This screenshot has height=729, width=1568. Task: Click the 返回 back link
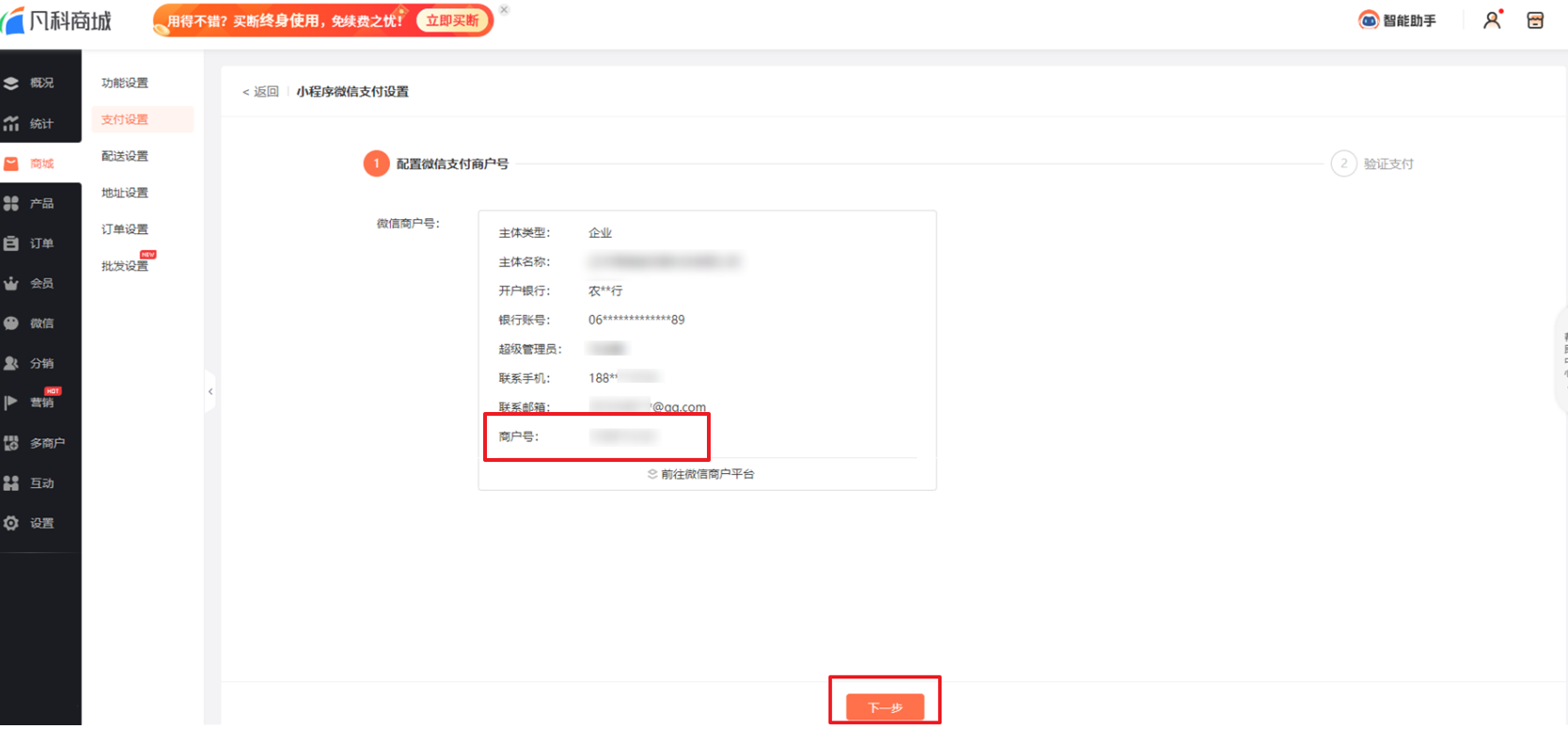pos(260,91)
